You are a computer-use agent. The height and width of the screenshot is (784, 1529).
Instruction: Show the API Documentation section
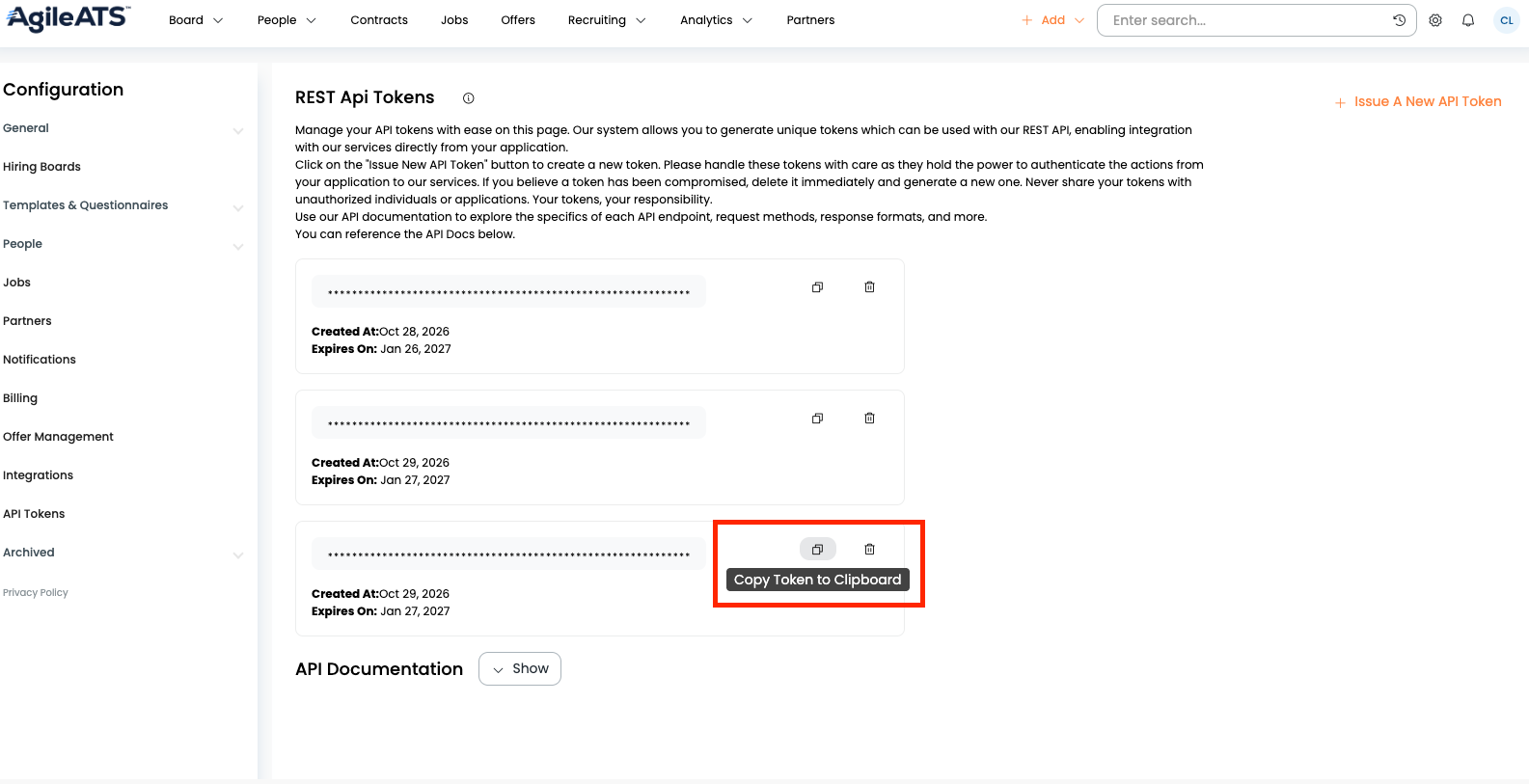point(520,669)
